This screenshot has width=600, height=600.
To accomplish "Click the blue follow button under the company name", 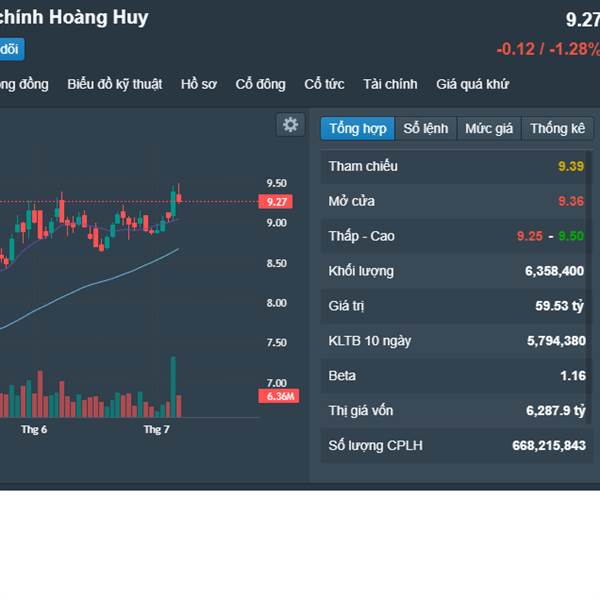I will [x=10, y=49].
